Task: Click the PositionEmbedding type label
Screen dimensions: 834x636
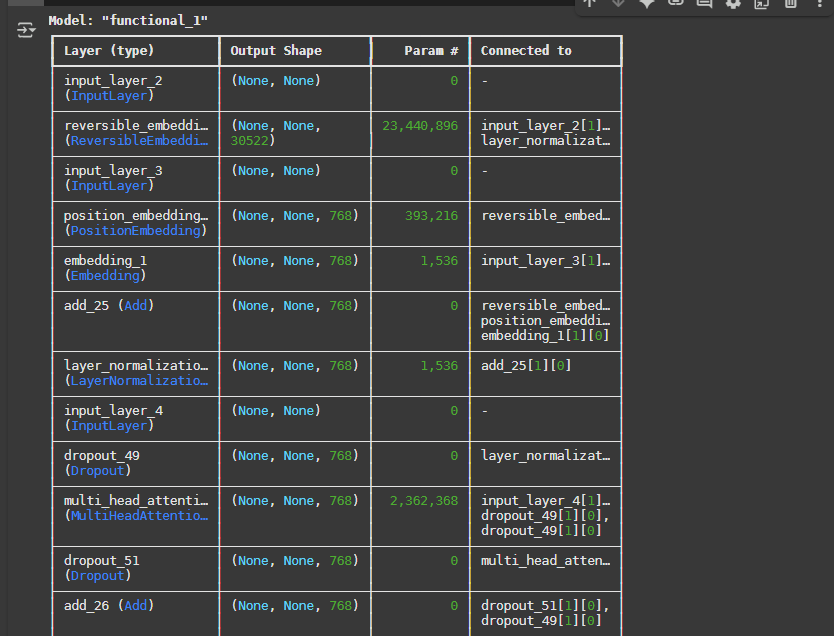Action: click(x=135, y=231)
